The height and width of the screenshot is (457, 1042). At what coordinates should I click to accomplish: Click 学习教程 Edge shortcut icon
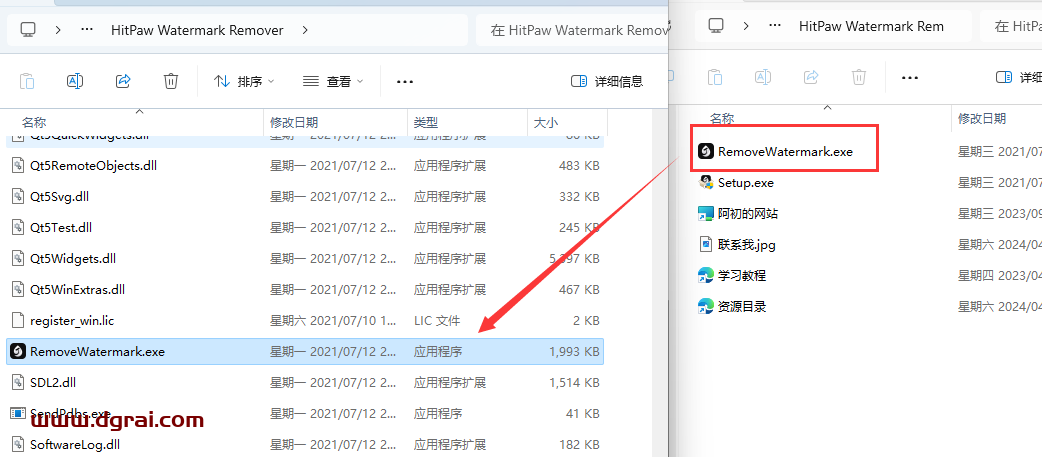(706, 275)
